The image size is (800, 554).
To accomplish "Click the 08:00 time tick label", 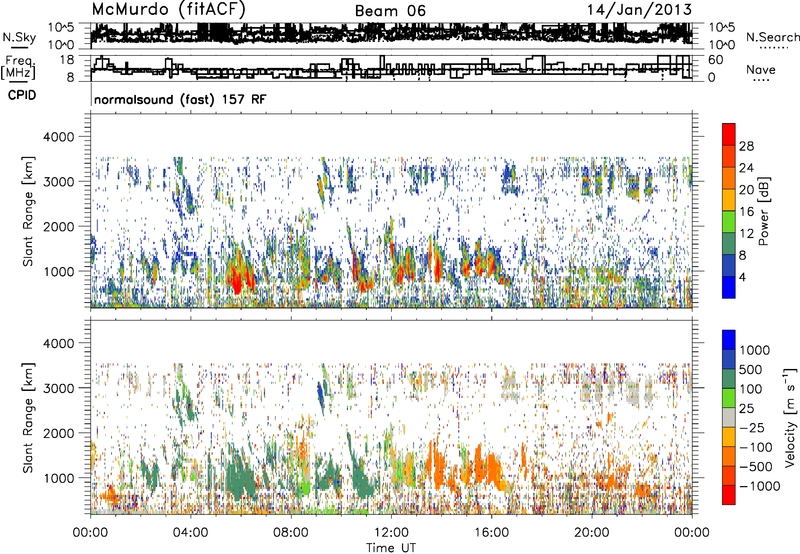I will pyautogui.click(x=290, y=533).
